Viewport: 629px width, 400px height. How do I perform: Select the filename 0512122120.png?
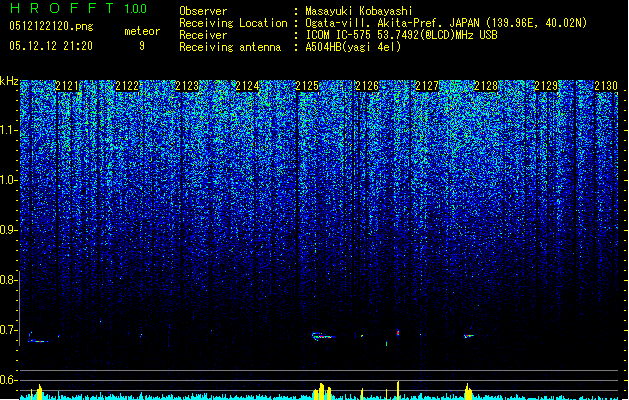pyautogui.click(x=51, y=26)
